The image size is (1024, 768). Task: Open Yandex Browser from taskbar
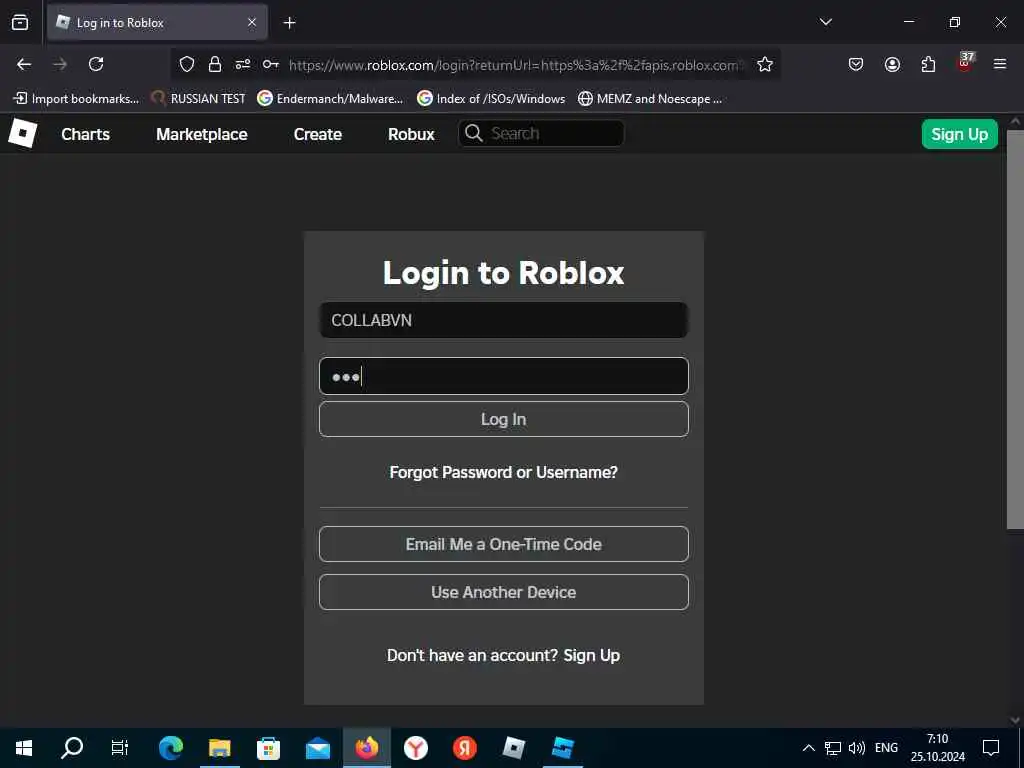pyautogui.click(x=415, y=748)
